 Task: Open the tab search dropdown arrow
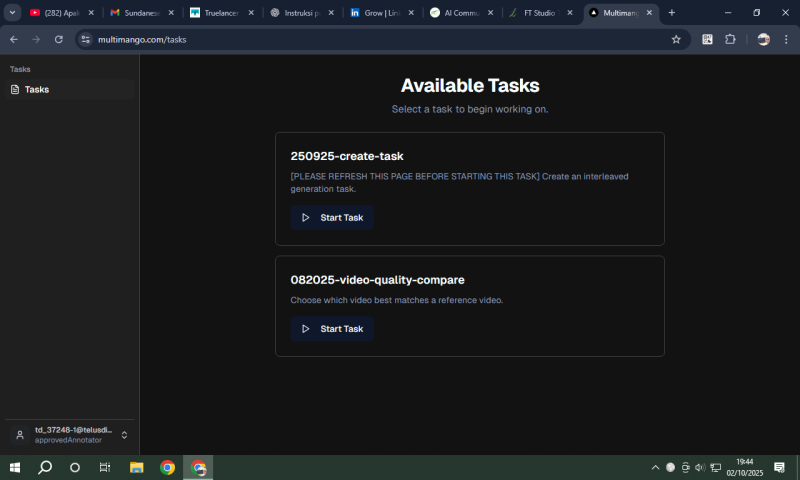13,13
